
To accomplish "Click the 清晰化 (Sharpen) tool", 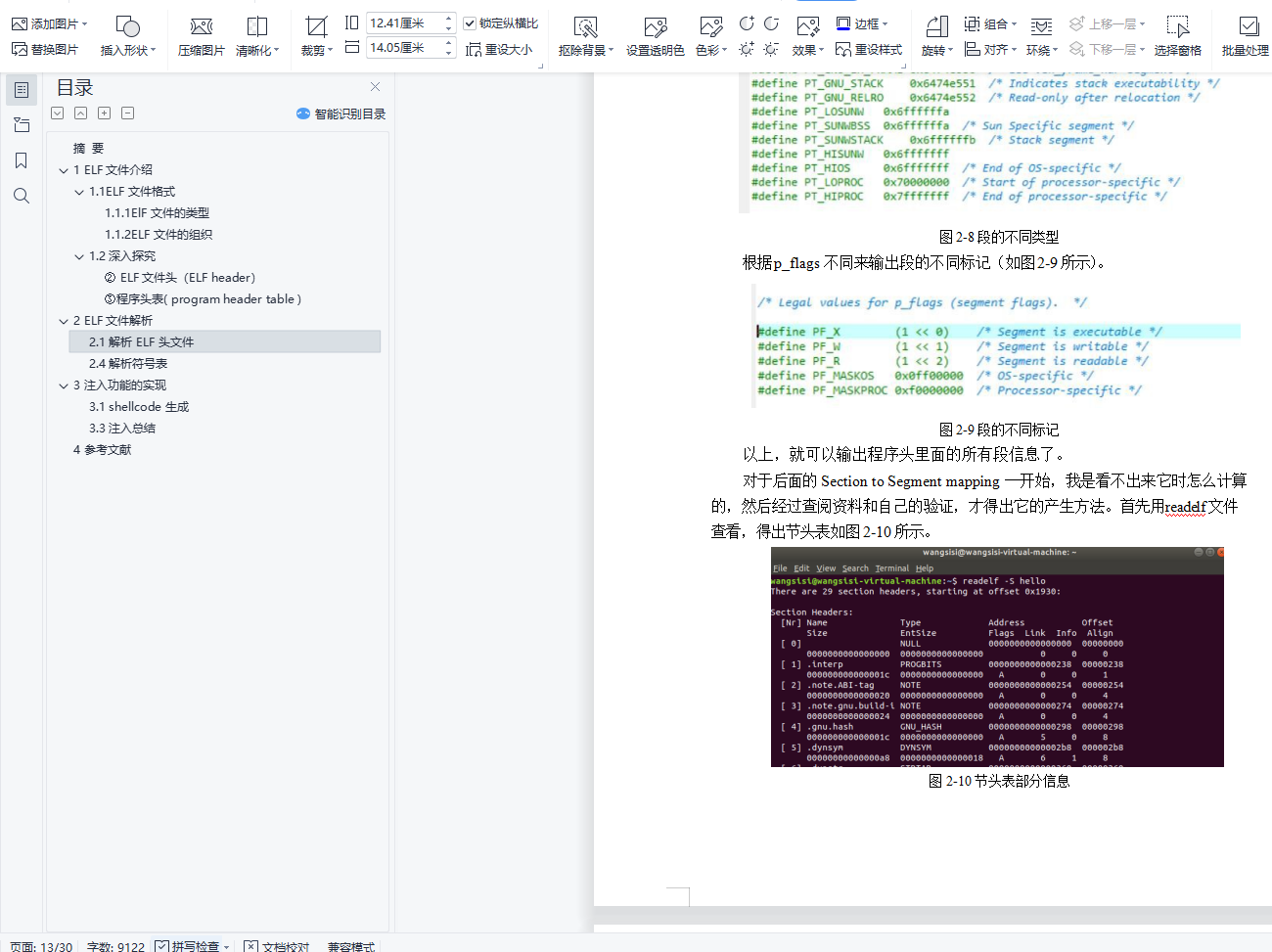I will [x=257, y=36].
